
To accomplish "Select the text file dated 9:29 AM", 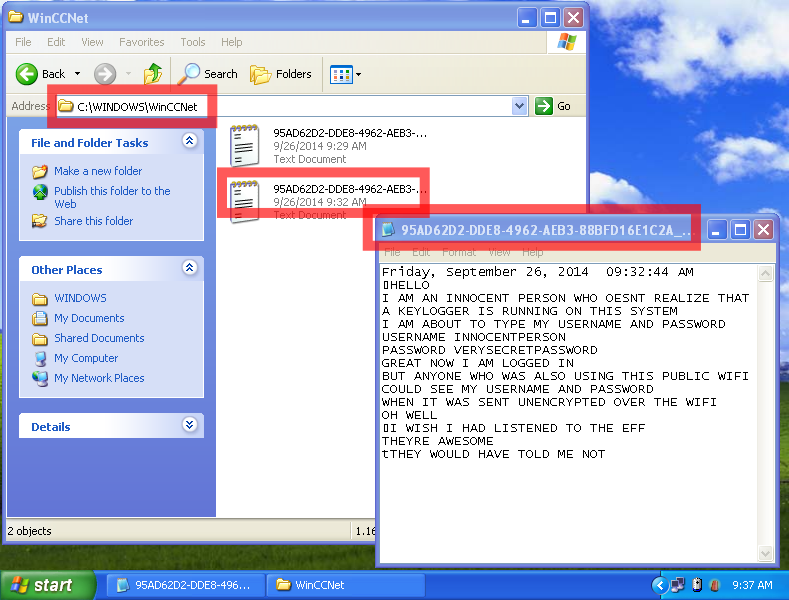I will point(328,146).
